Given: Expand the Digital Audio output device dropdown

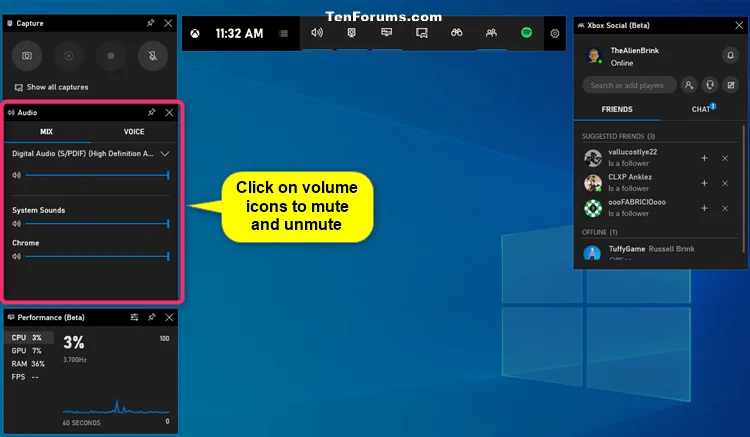Looking at the screenshot, I should pyautogui.click(x=165, y=153).
